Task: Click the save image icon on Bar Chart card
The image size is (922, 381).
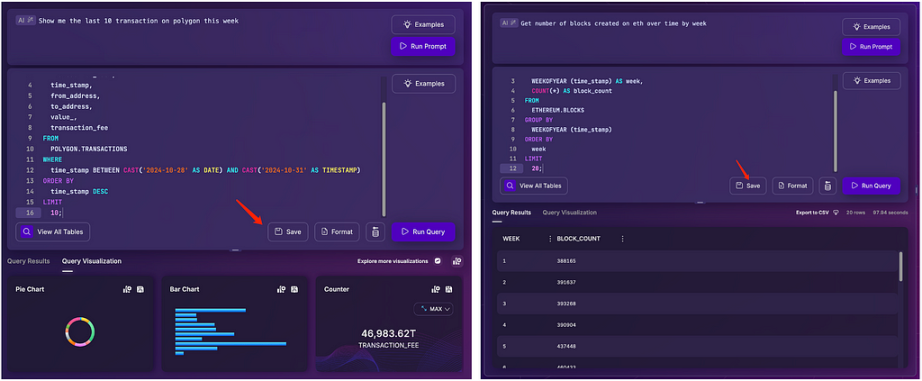Action: [x=294, y=289]
